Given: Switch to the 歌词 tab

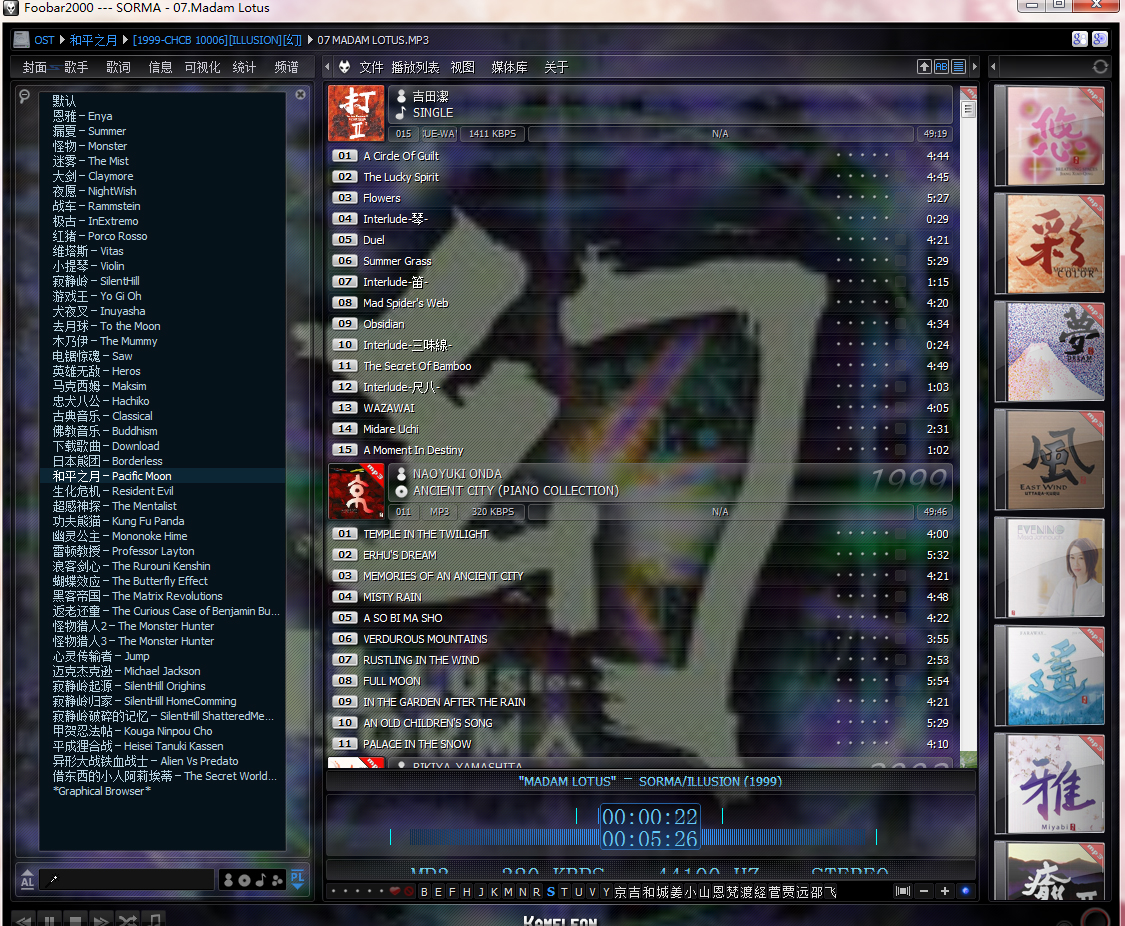Looking at the screenshot, I should pos(118,67).
